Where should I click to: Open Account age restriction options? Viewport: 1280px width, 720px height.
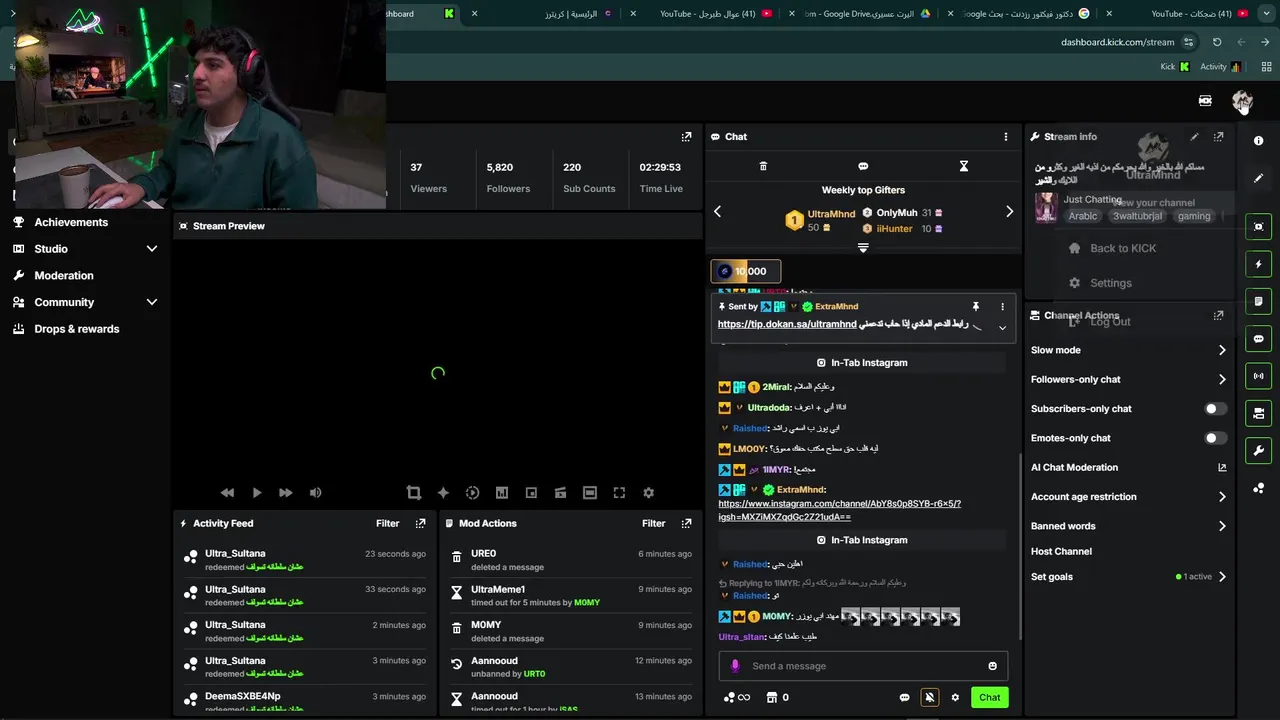(1129, 496)
